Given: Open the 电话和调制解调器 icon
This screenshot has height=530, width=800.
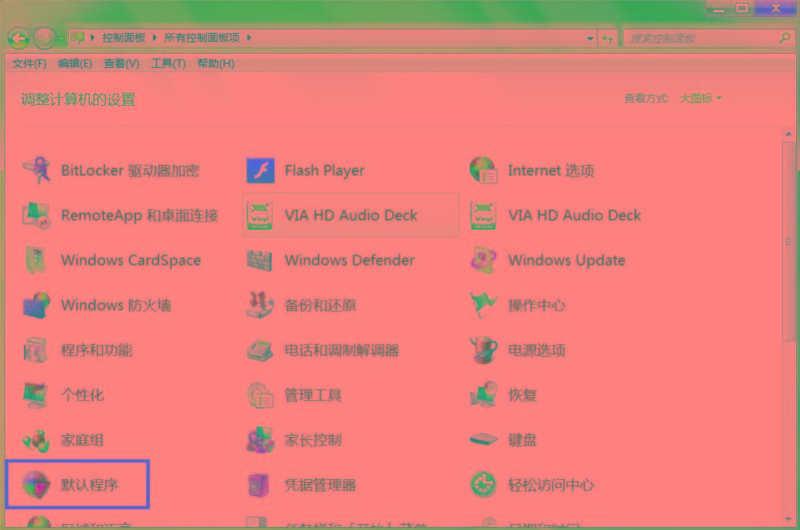Looking at the screenshot, I should pyautogui.click(x=260, y=350).
